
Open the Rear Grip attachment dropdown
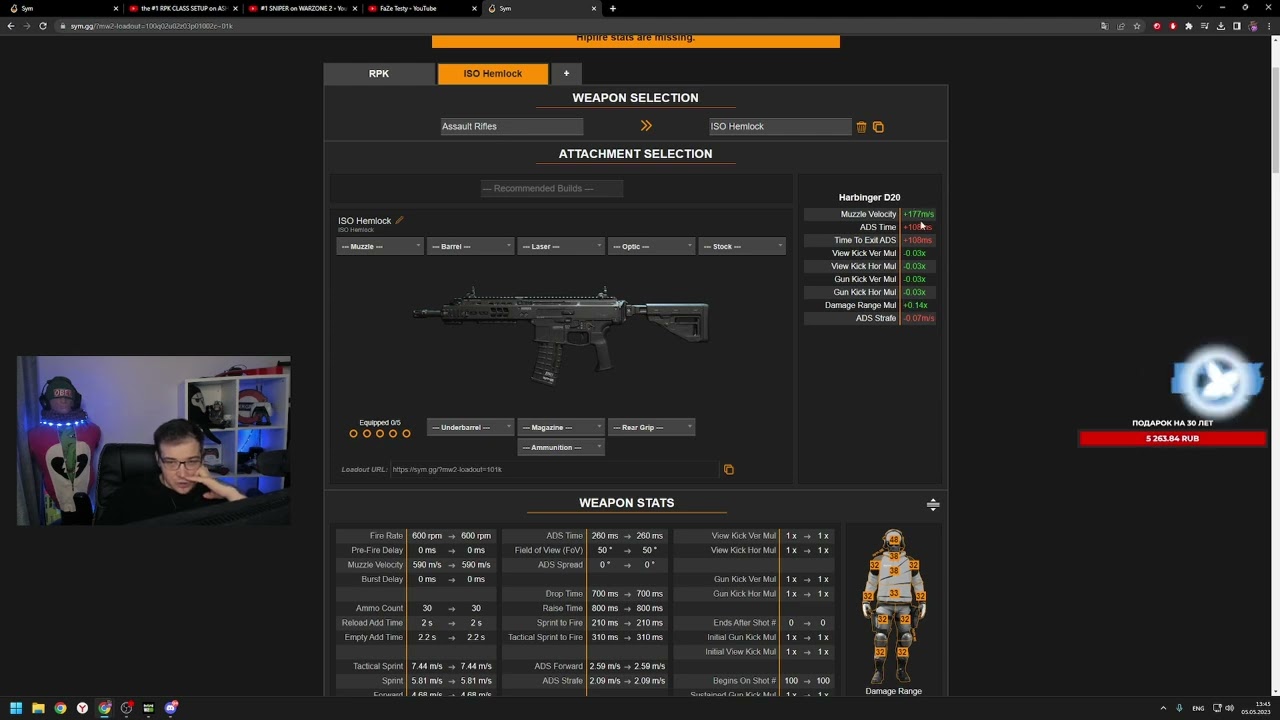pos(651,427)
